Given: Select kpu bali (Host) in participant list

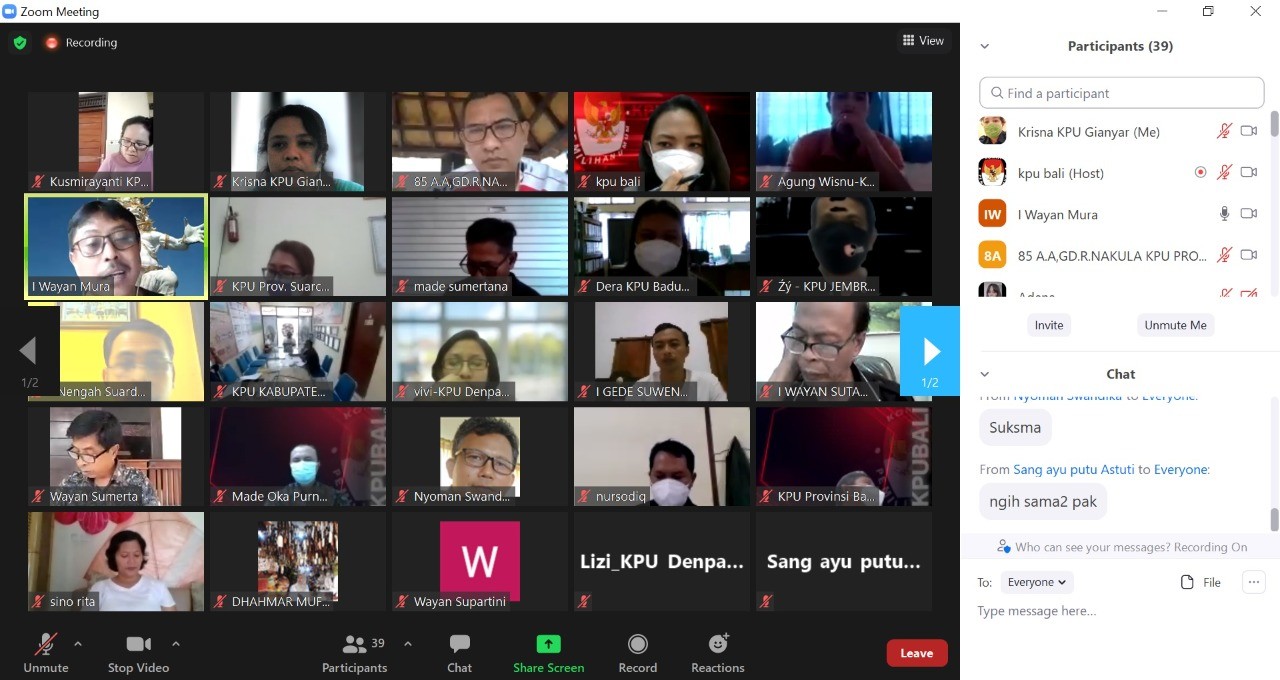Looking at the screenshot, I should point(1060,173).
